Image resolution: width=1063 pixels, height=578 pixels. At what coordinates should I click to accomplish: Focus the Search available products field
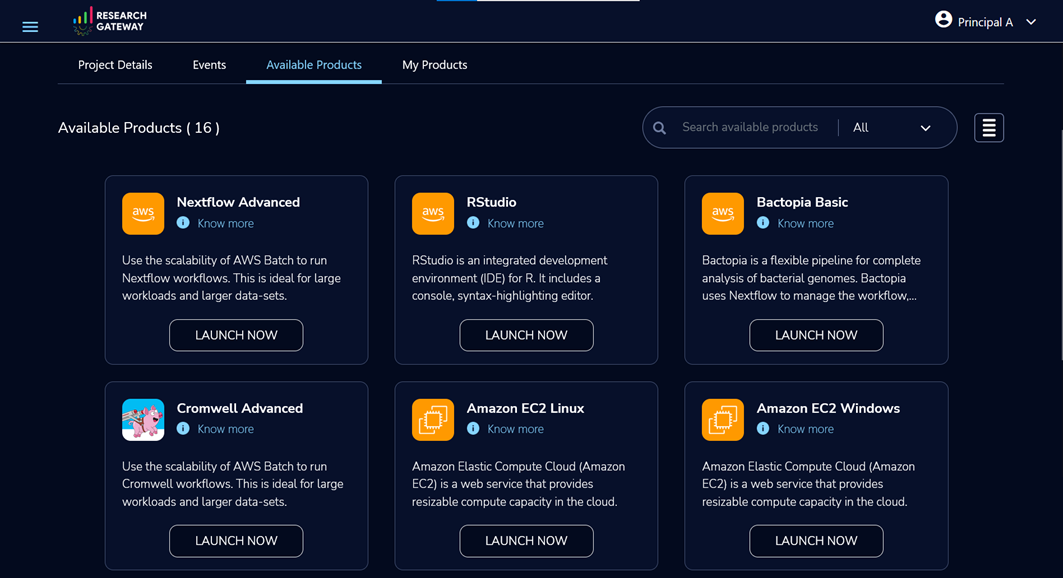[750, 127]
